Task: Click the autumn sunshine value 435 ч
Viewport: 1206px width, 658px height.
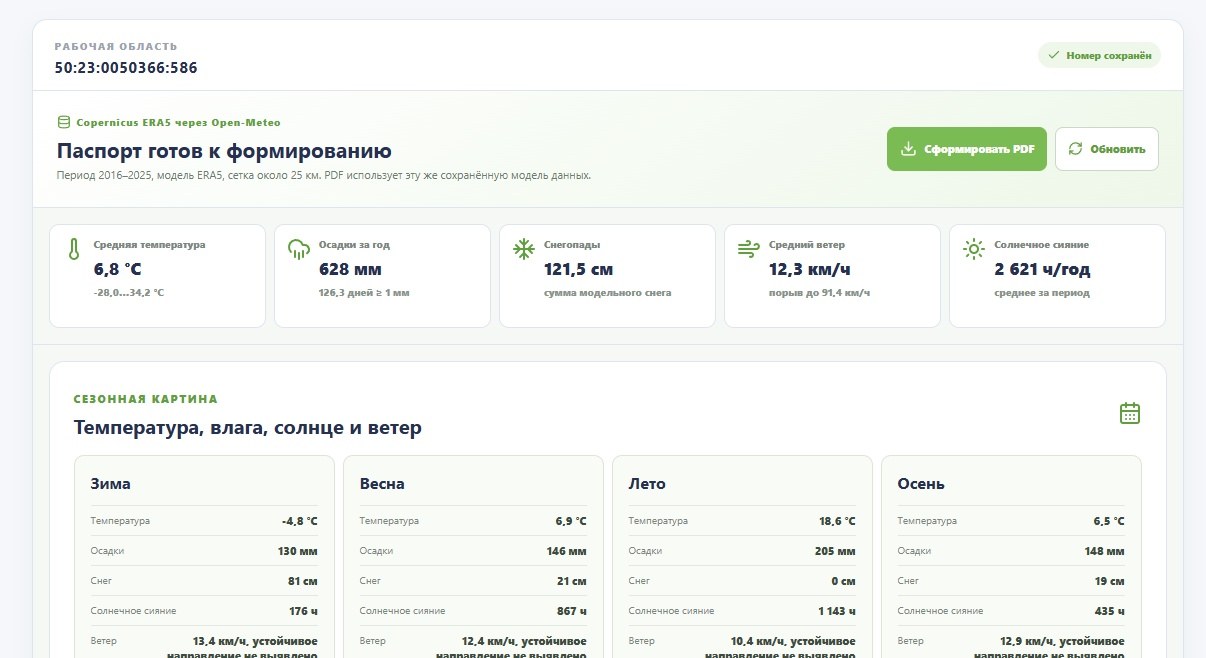Action: coord(1110,611)
